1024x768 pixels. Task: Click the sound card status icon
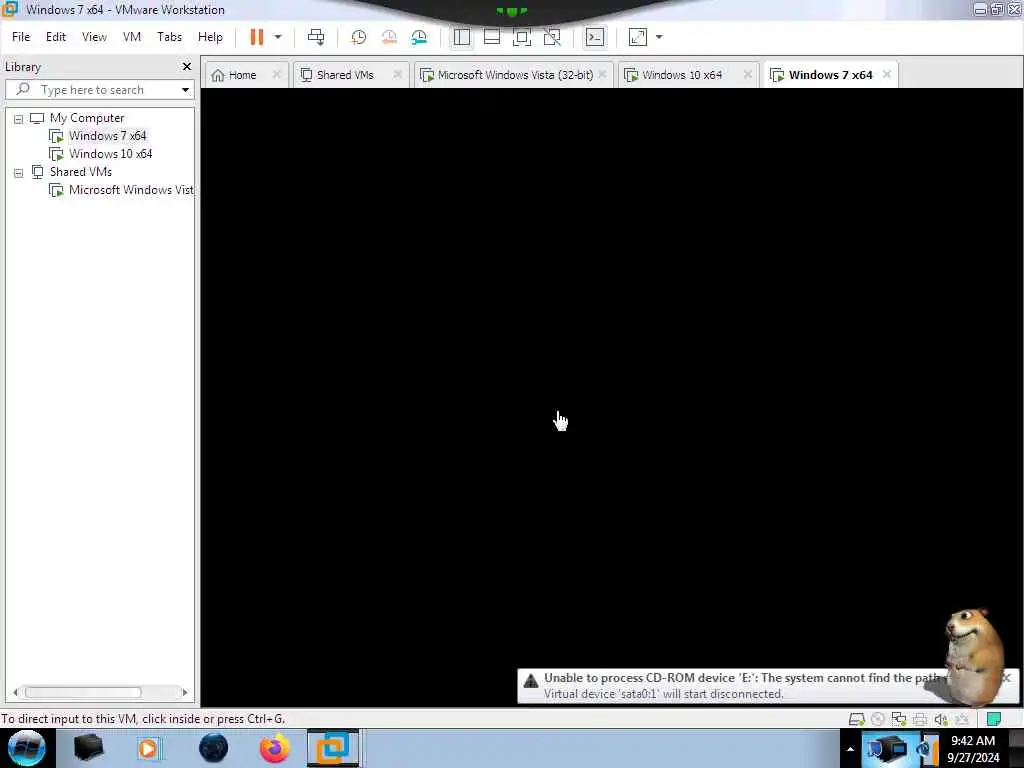(940, 719)
